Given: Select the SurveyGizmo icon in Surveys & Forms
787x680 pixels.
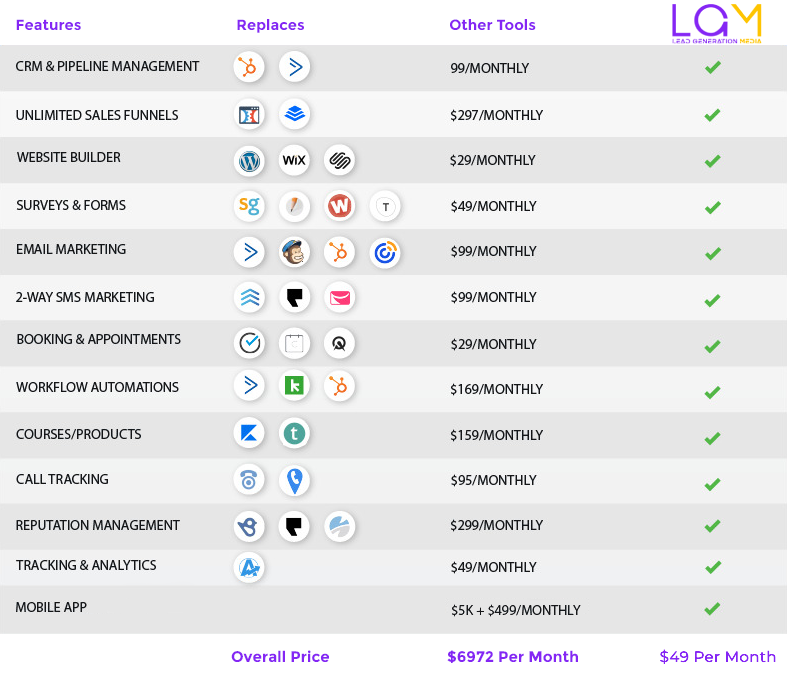Looking at the screenshot, I should (x=249, y=206).
